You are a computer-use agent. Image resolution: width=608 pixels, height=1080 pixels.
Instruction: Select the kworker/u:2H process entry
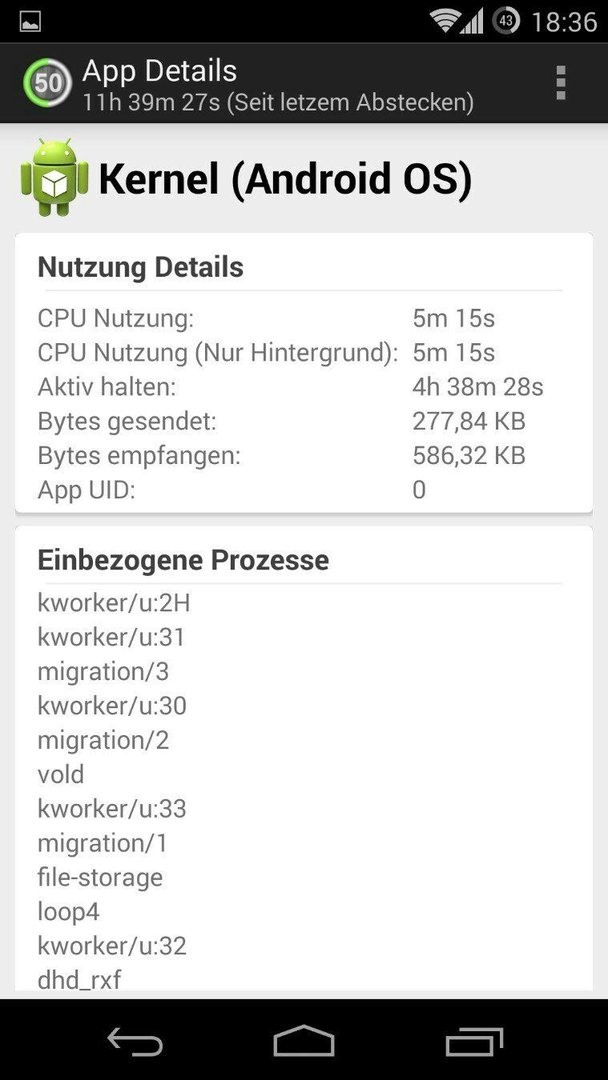click(114, 603)
